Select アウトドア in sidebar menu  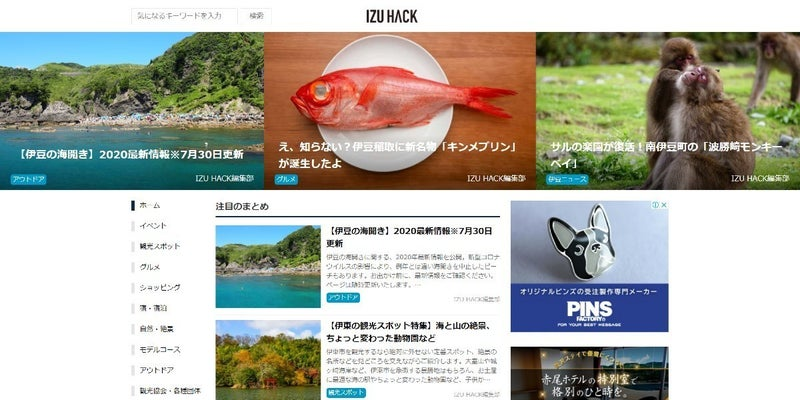[156, 370]
